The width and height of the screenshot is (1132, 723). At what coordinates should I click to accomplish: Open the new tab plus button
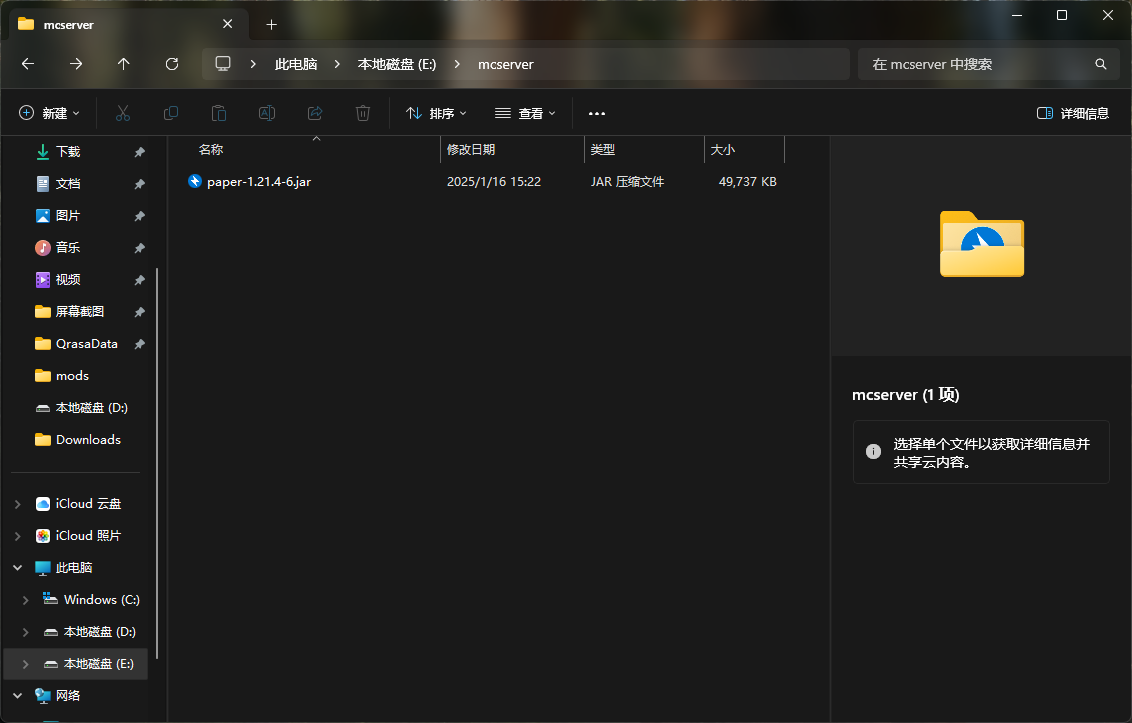coord(271,24)
